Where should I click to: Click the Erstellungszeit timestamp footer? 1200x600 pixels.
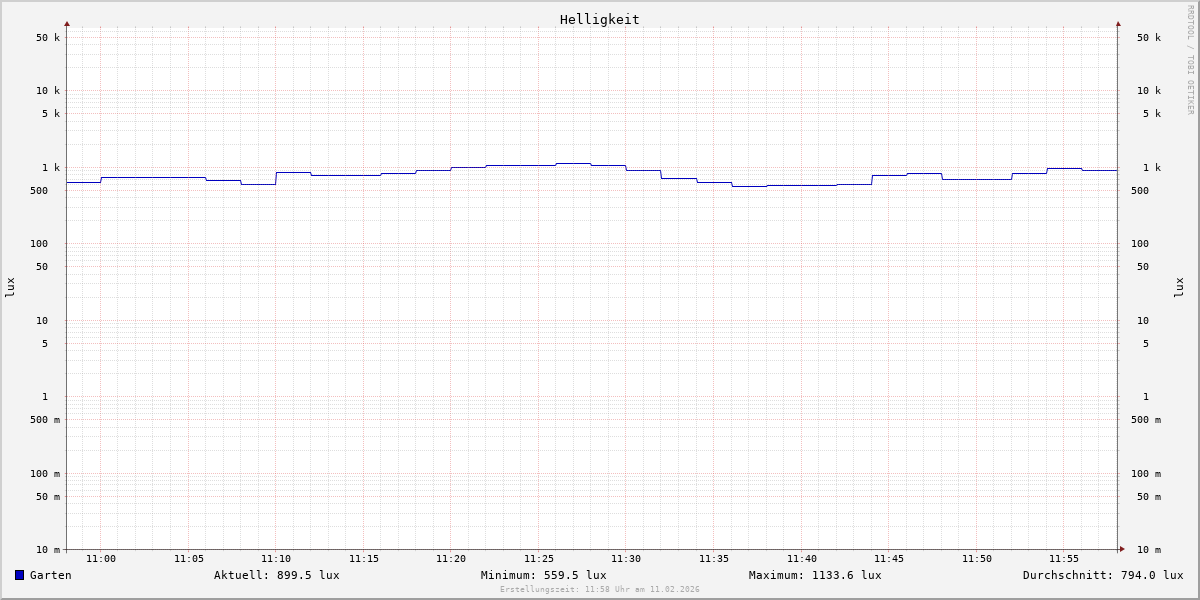599,590
